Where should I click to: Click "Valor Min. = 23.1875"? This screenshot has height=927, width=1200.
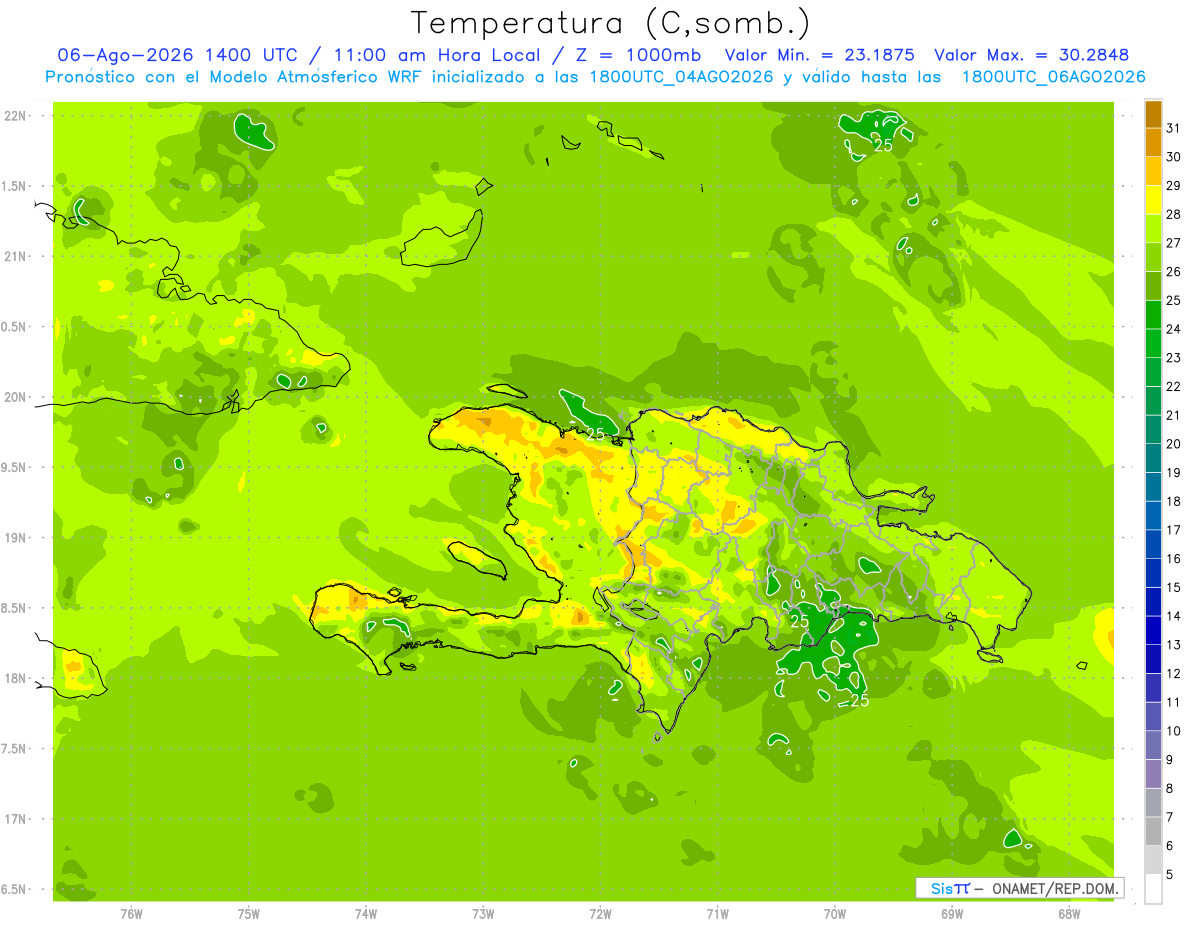[819, 55]
